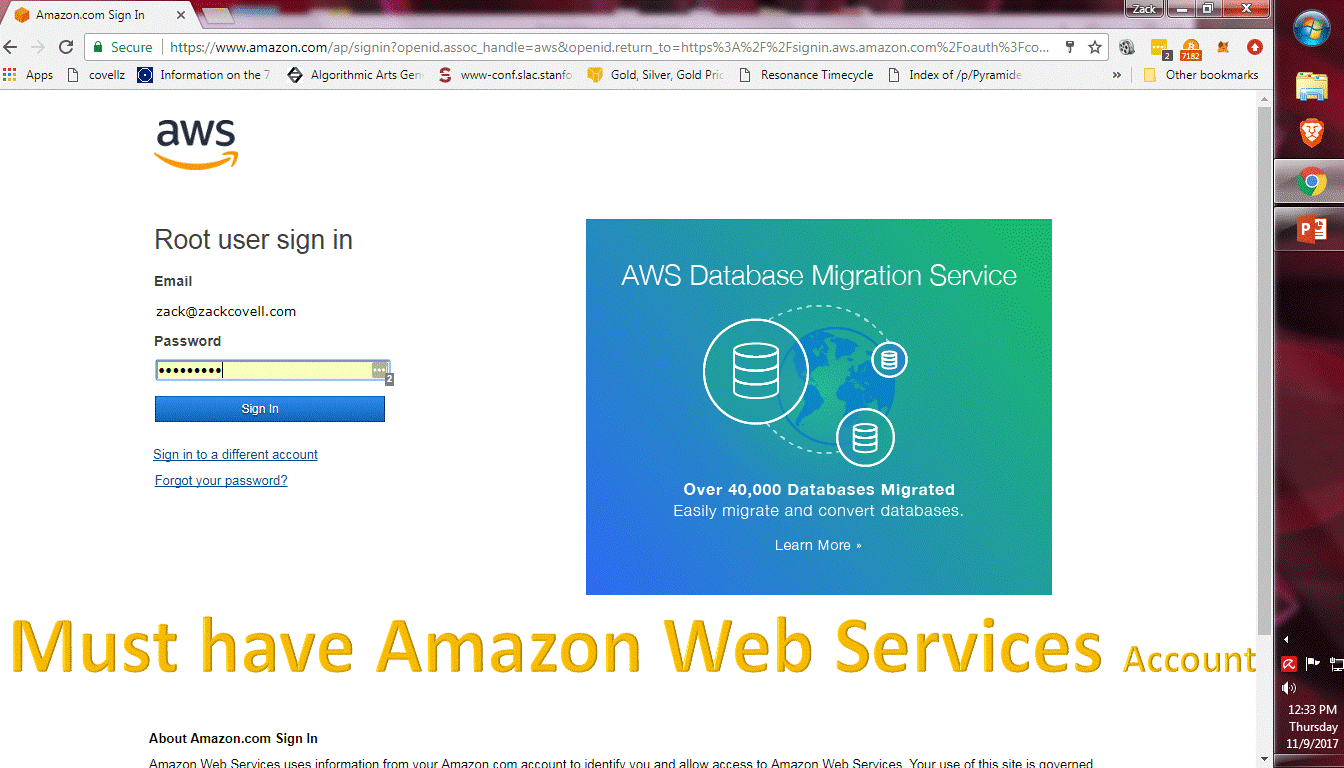
Task: Show hidden tray icons arrow
Action: click(1286, 638)
